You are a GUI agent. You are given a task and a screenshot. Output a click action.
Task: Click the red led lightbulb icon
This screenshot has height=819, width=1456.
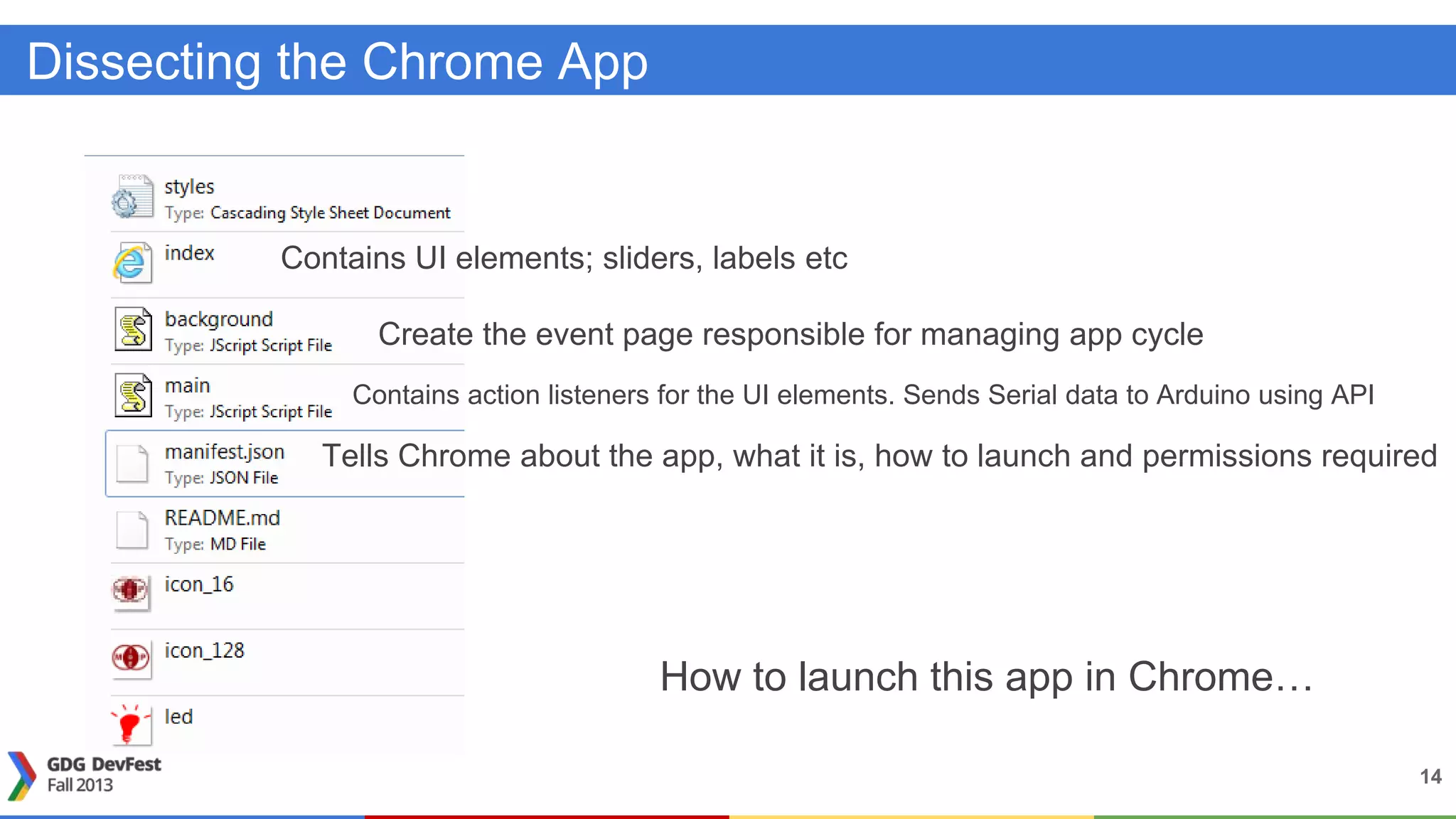tap(131, 724)
